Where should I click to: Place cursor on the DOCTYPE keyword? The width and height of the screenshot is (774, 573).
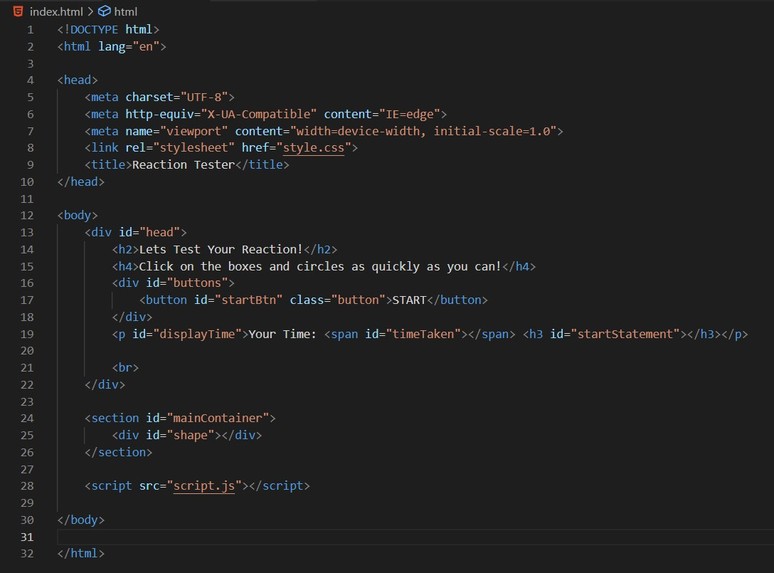[94, 30]
